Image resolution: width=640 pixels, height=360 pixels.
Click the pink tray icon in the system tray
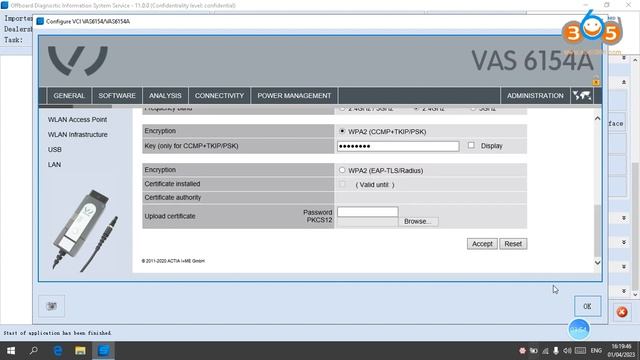pos(522,351)
